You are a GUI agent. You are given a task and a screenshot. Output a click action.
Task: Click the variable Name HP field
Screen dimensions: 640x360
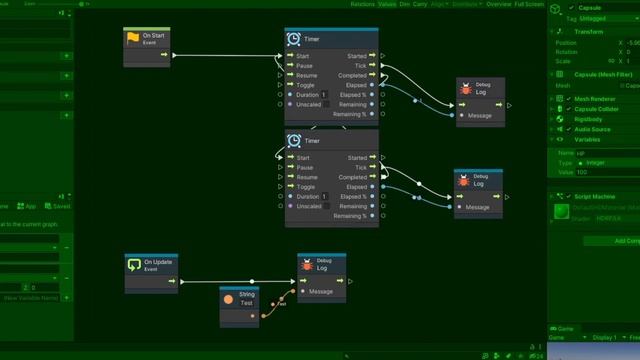pyautogui.click(x=608, y=153)
